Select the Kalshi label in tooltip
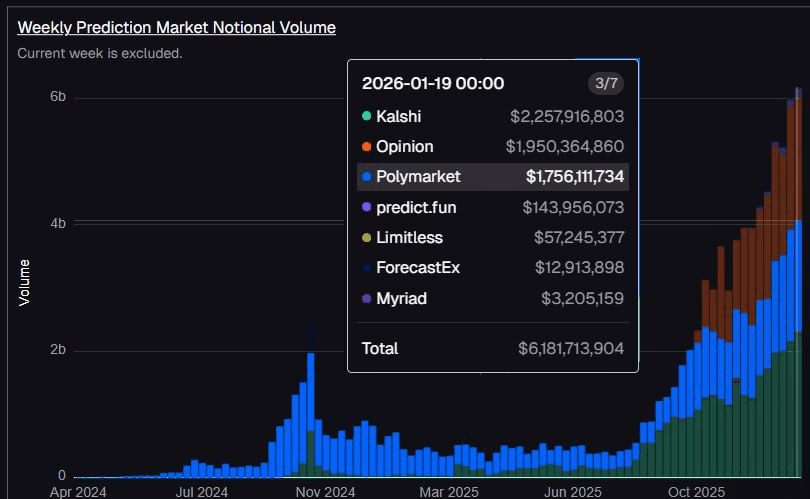810x499 pixels. coord(399,116)
